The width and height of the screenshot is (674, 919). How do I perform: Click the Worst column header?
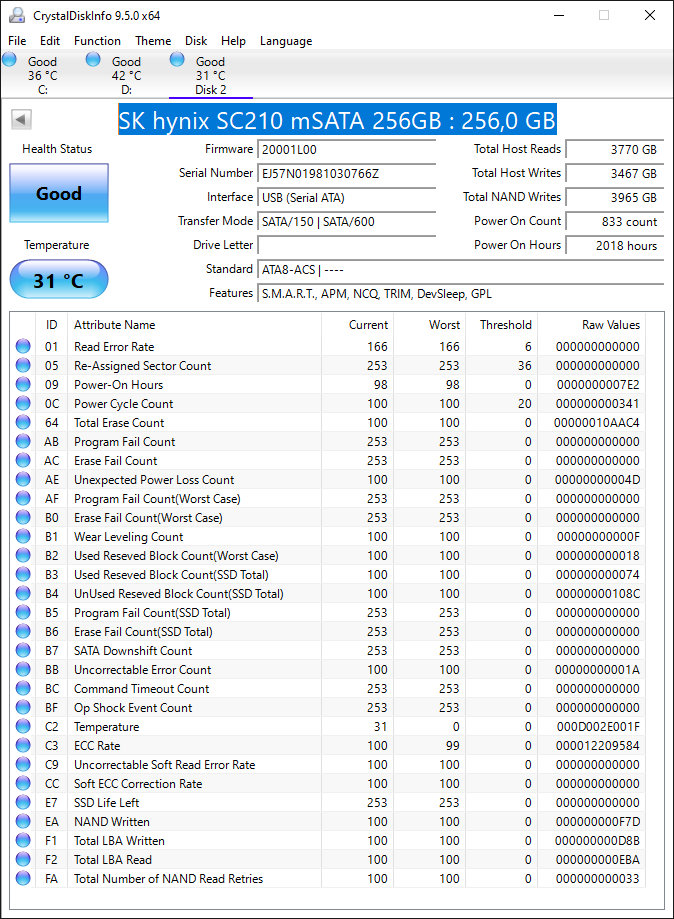click(x=430, y=325)
